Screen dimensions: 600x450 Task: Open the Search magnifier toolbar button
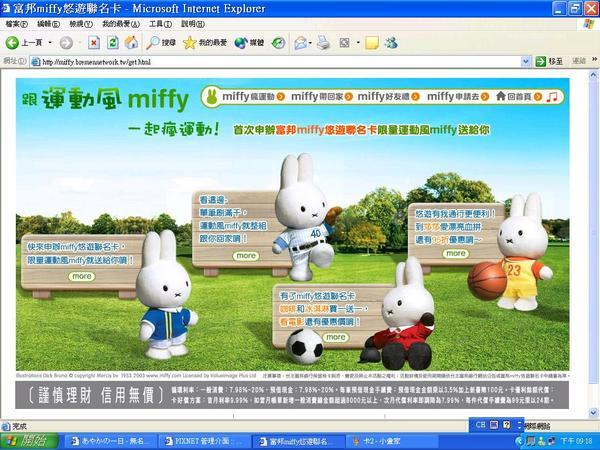[x=161, y=42]
